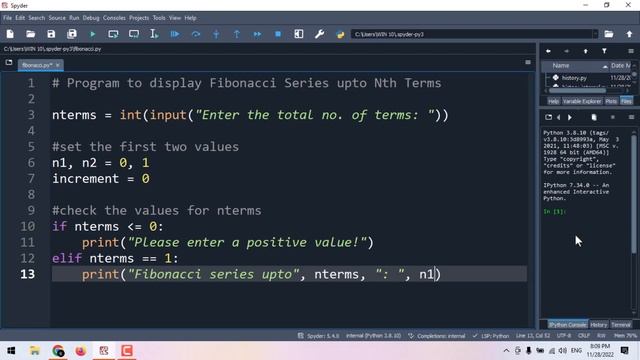Save the current file with the toolbar icon
640x360 pixels.
point(51,34)
